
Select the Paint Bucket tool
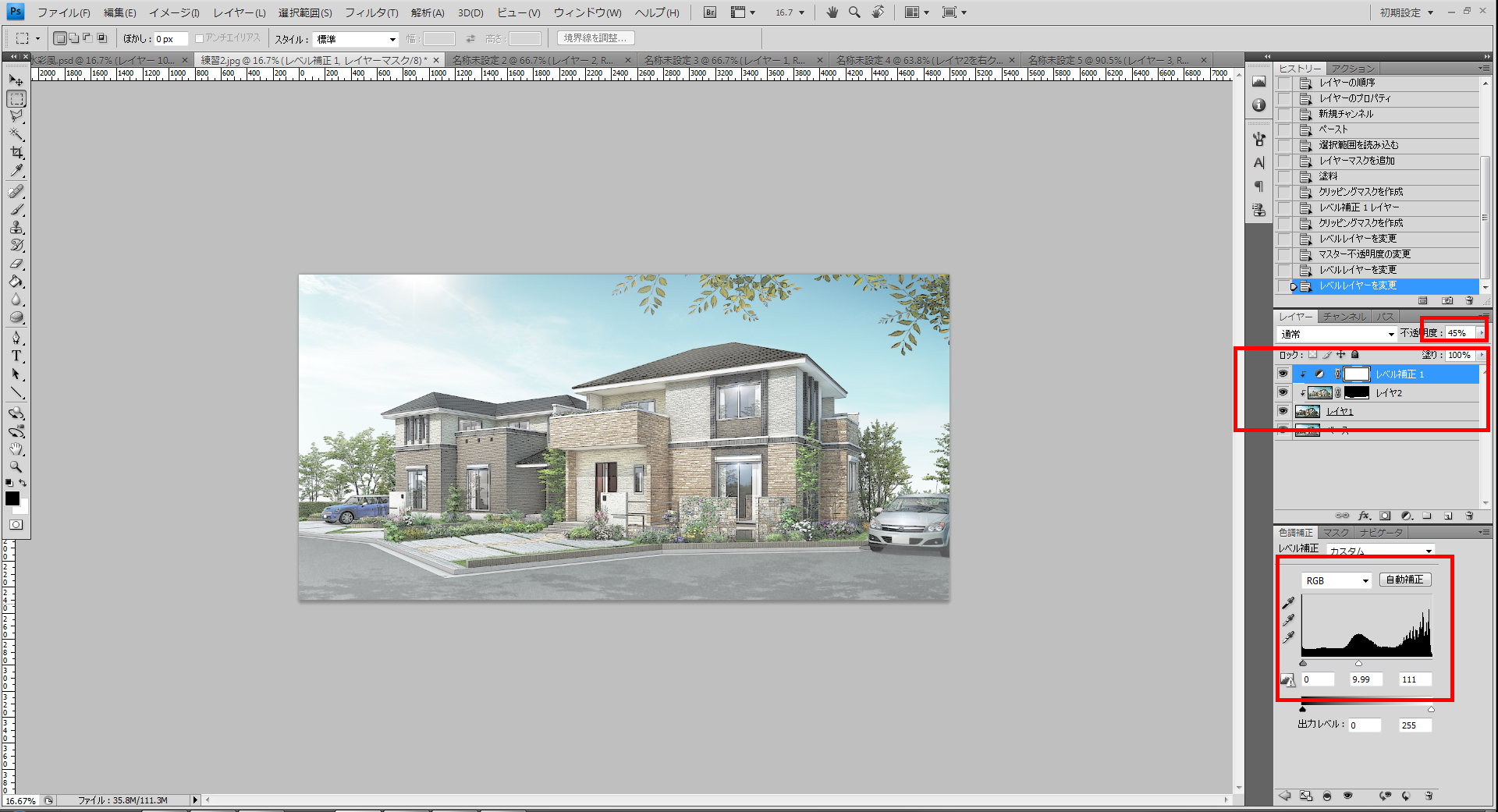(x=16, y=282)
